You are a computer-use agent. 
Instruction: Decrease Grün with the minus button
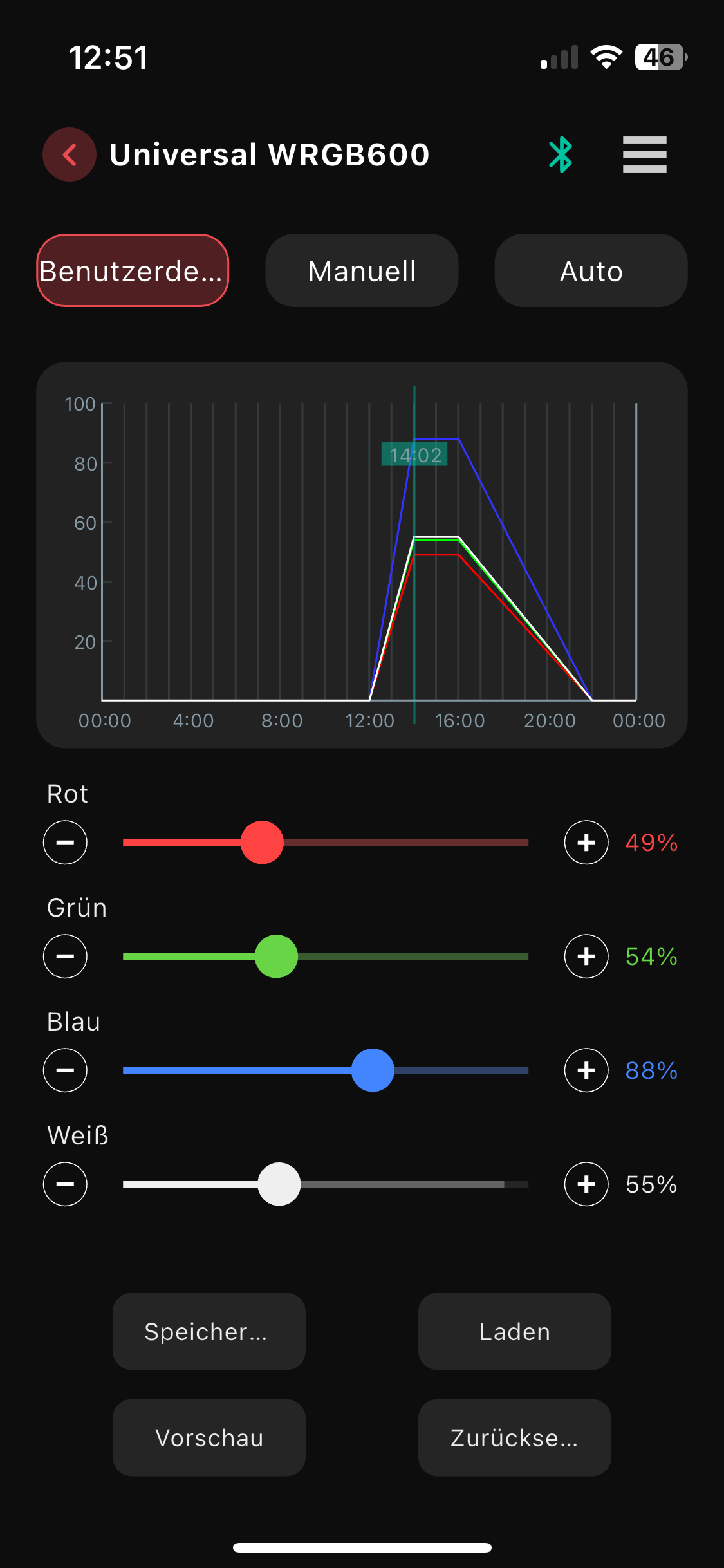65,957
